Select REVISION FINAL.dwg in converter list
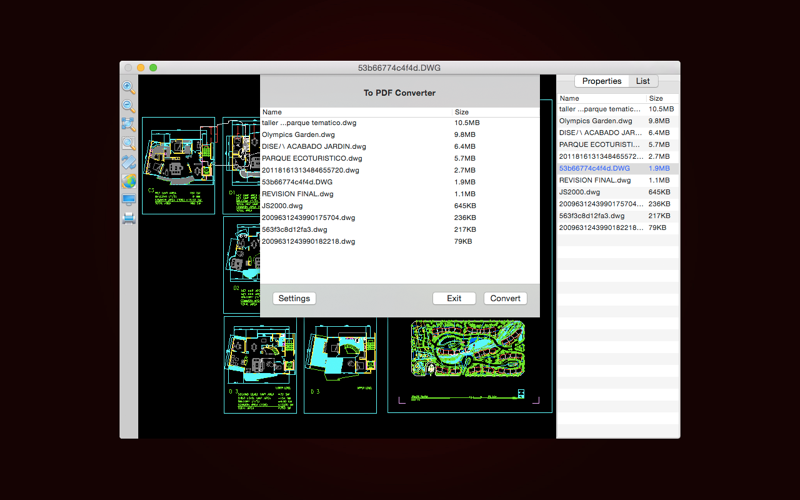Screen dimensions: 800x500 click(x=400, y=194)
